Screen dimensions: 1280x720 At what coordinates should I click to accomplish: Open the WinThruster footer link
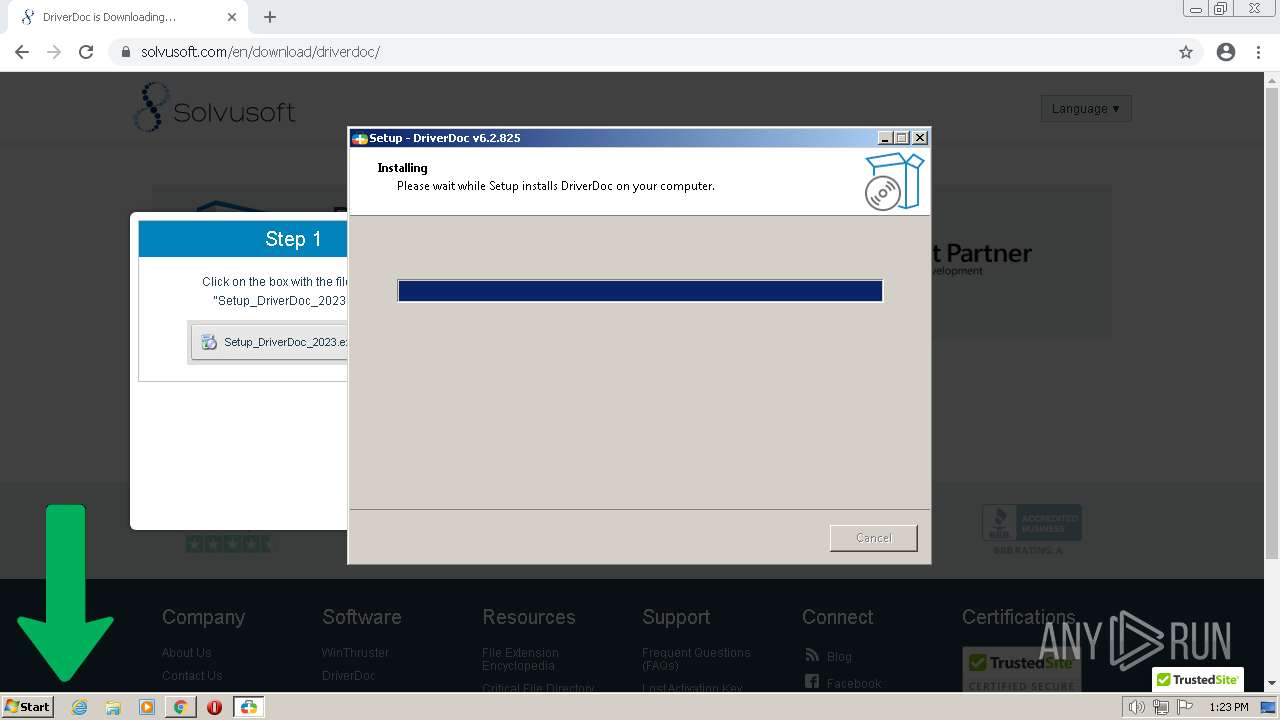point(355,653)
